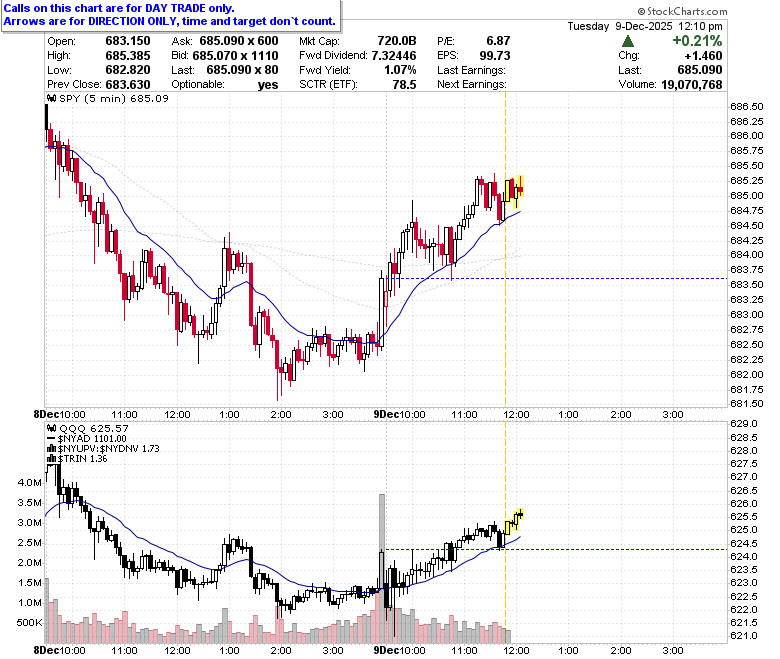Click the orange dashed vertical time marker in SPY panel
Screen dimensions: 780x659
[x=505, y=249]
